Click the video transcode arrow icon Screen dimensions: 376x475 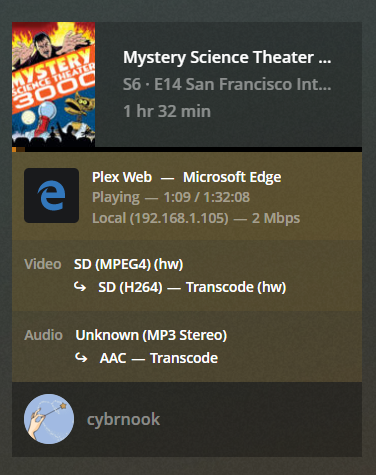tap(80, 286)
